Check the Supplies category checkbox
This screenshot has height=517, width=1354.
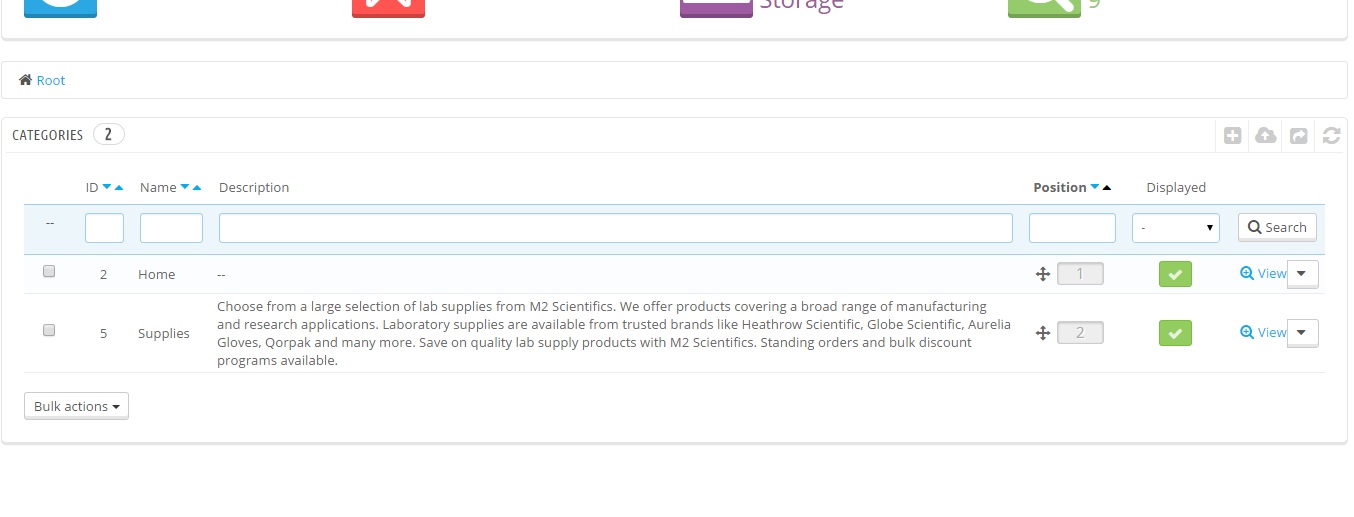49,330
